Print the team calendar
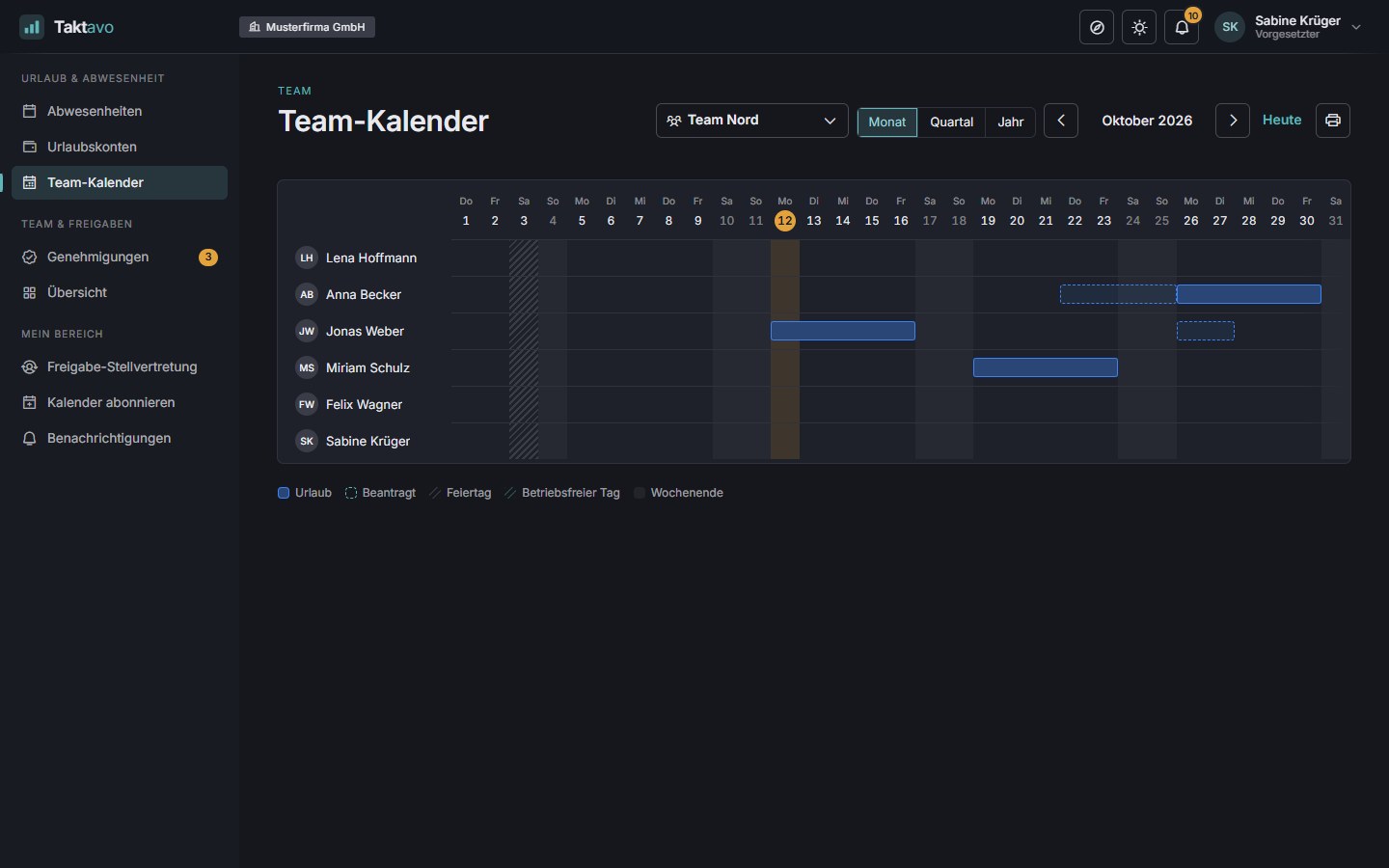Viewport: 1389px width, 868px height. 1333,121
